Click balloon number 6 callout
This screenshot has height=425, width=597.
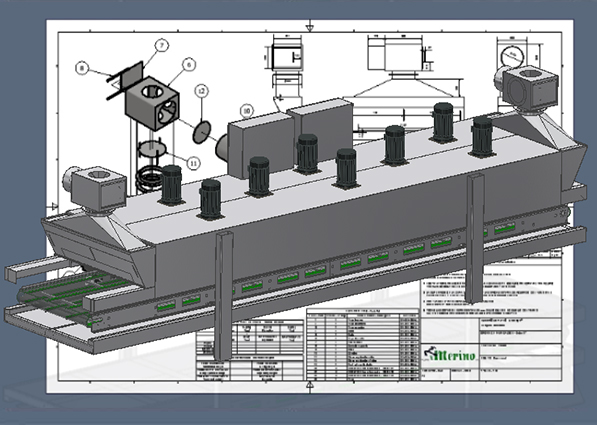[x=189, y=65]
